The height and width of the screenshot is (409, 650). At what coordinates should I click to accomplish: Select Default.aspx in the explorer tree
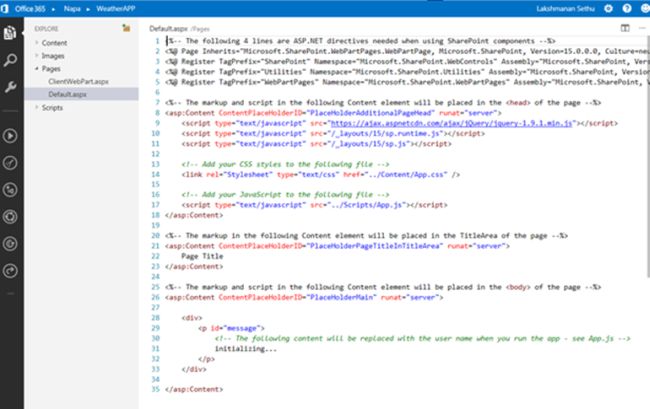pos(81,94)
